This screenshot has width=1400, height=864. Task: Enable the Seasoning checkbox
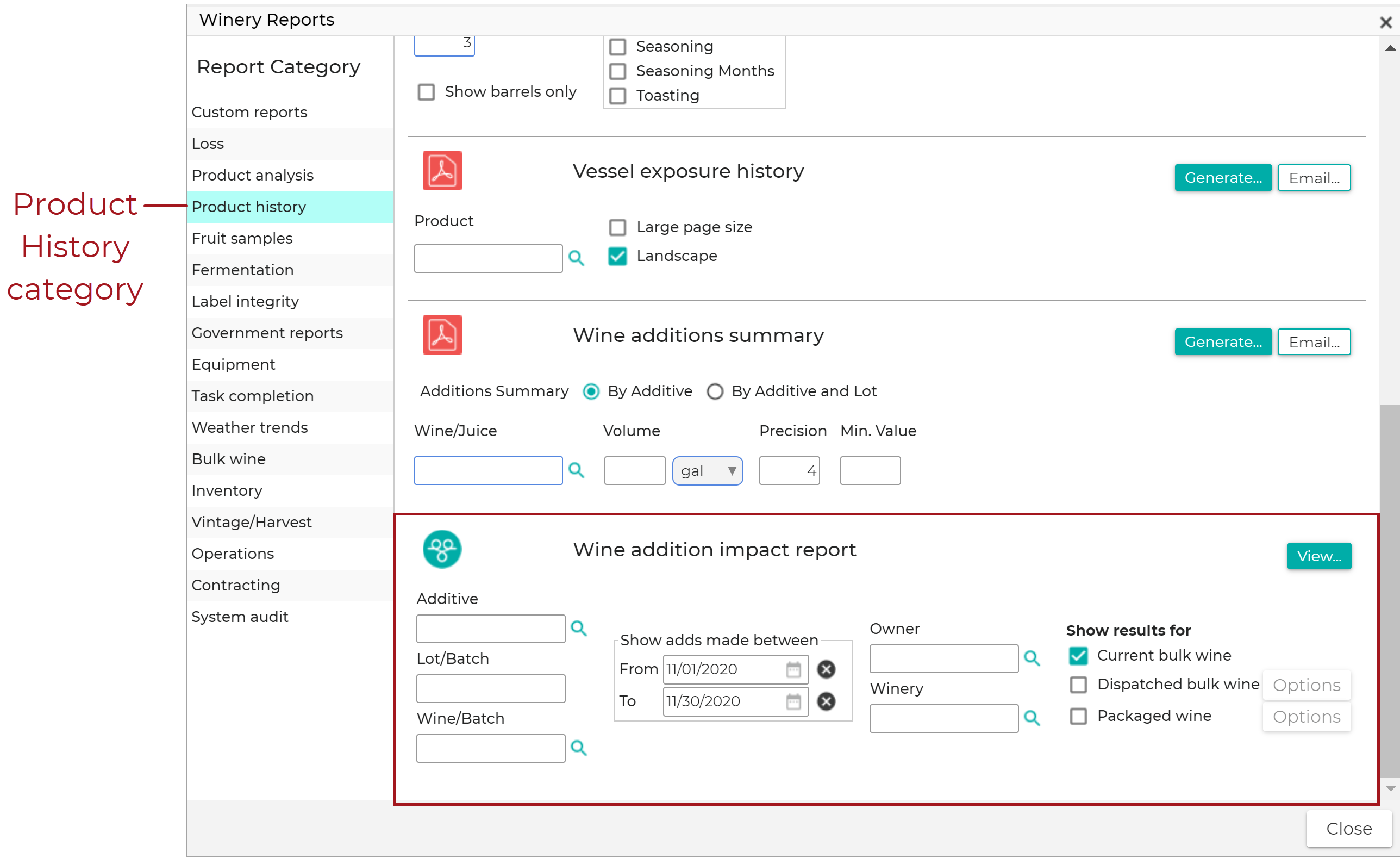tap(617, 47)
